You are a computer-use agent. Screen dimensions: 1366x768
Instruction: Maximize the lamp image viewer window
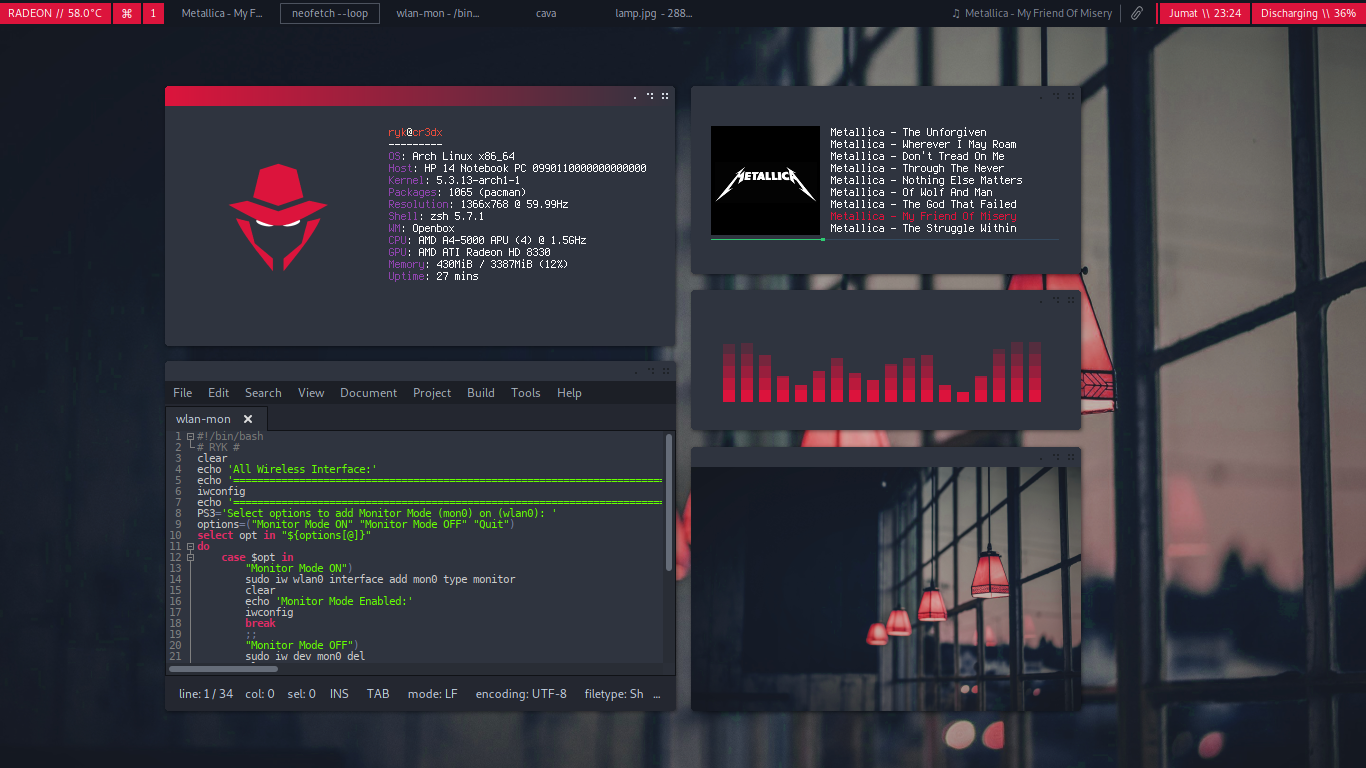(x=1056, y=457)
